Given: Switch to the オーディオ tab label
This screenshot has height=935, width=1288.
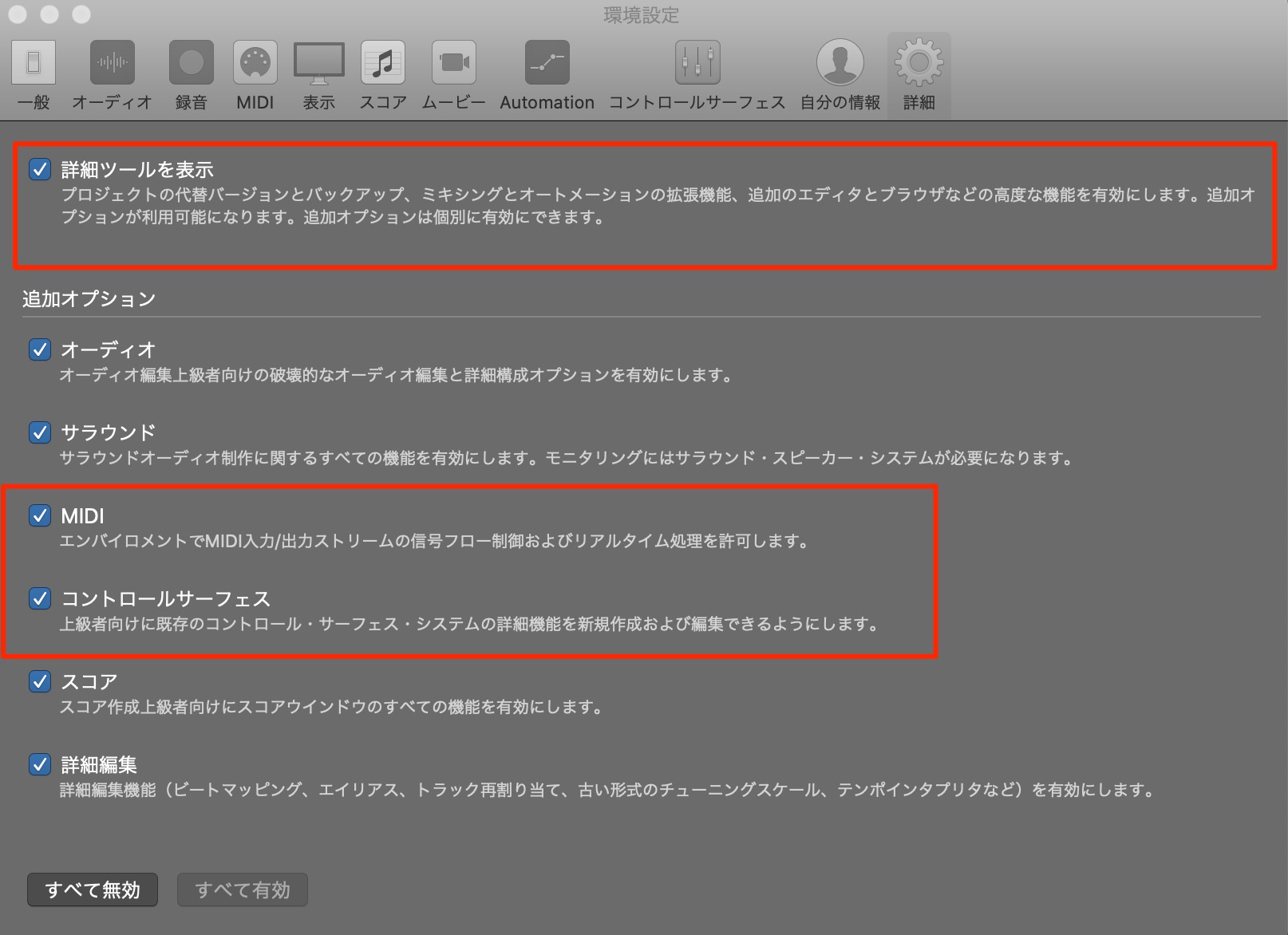Looking at the screenshot, I should coord(112,103).
